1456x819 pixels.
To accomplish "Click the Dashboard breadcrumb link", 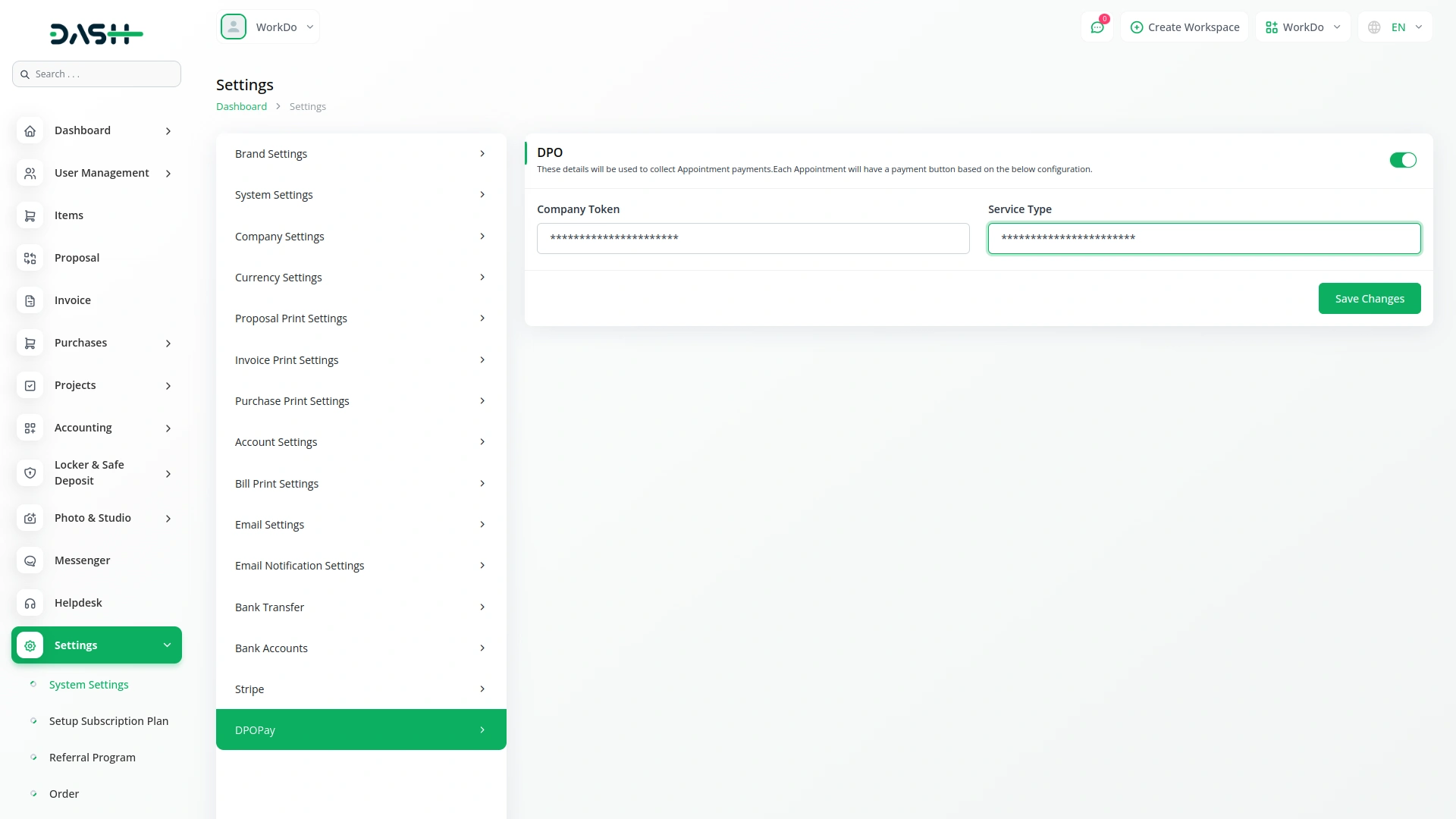I will 241,106.
